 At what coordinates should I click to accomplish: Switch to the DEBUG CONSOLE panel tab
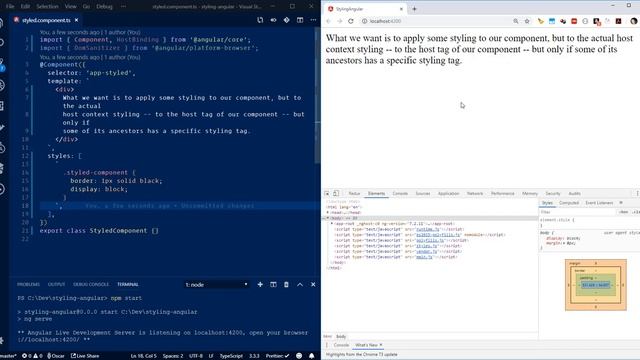91,284
